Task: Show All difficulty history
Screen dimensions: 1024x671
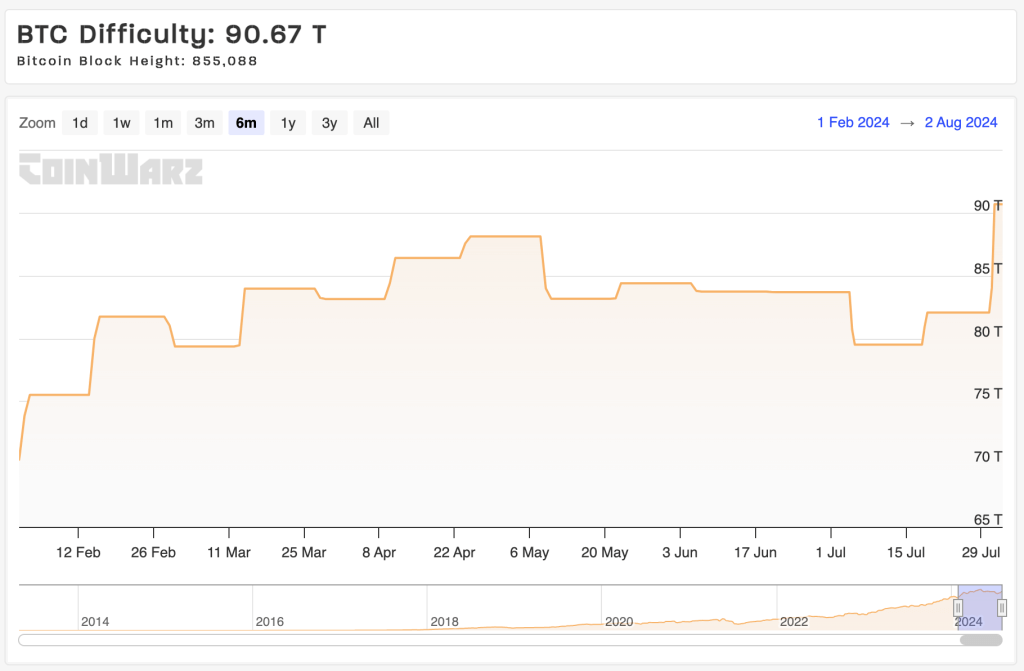Action: (371, 123)
